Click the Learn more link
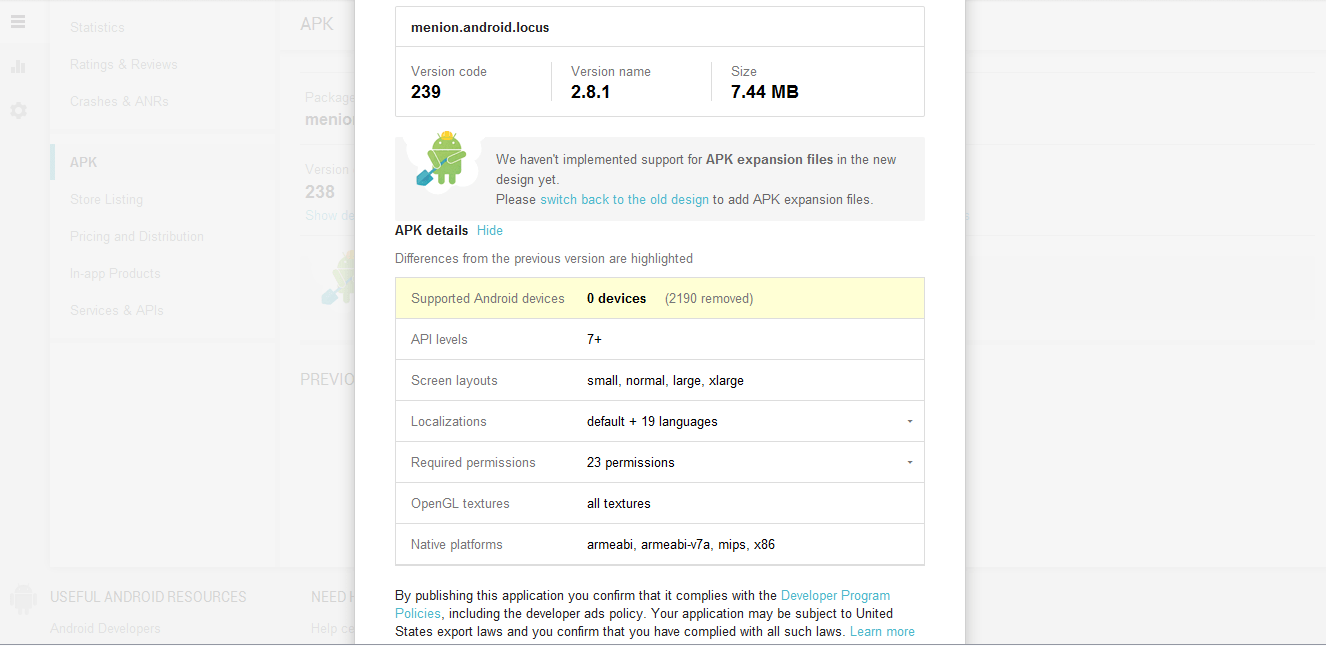This screenshot has width=1326, height=646. click(882, 632)
